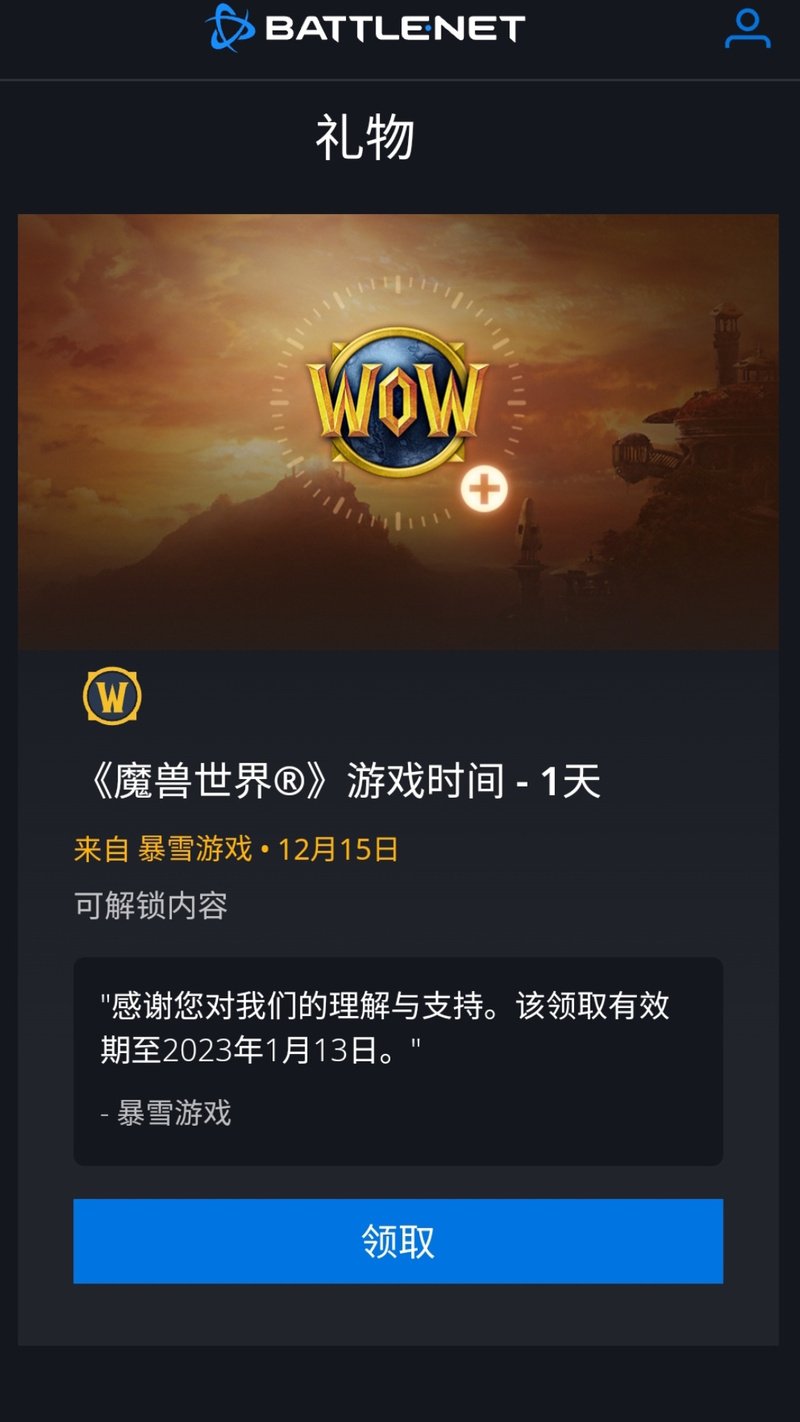Open the account profile icon

(x=747, y=29)
